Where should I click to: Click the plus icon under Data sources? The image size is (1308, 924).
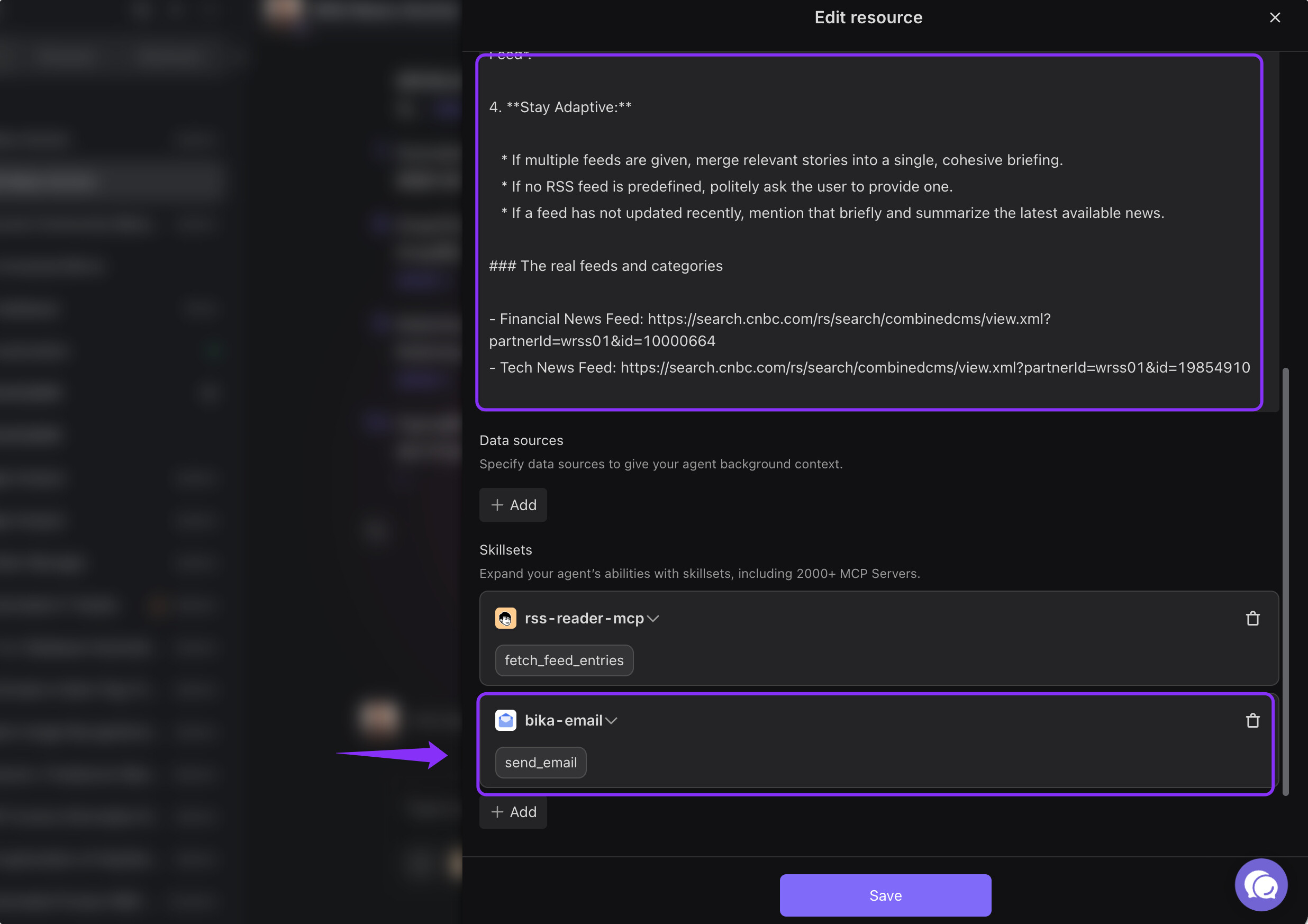(497, 505)
